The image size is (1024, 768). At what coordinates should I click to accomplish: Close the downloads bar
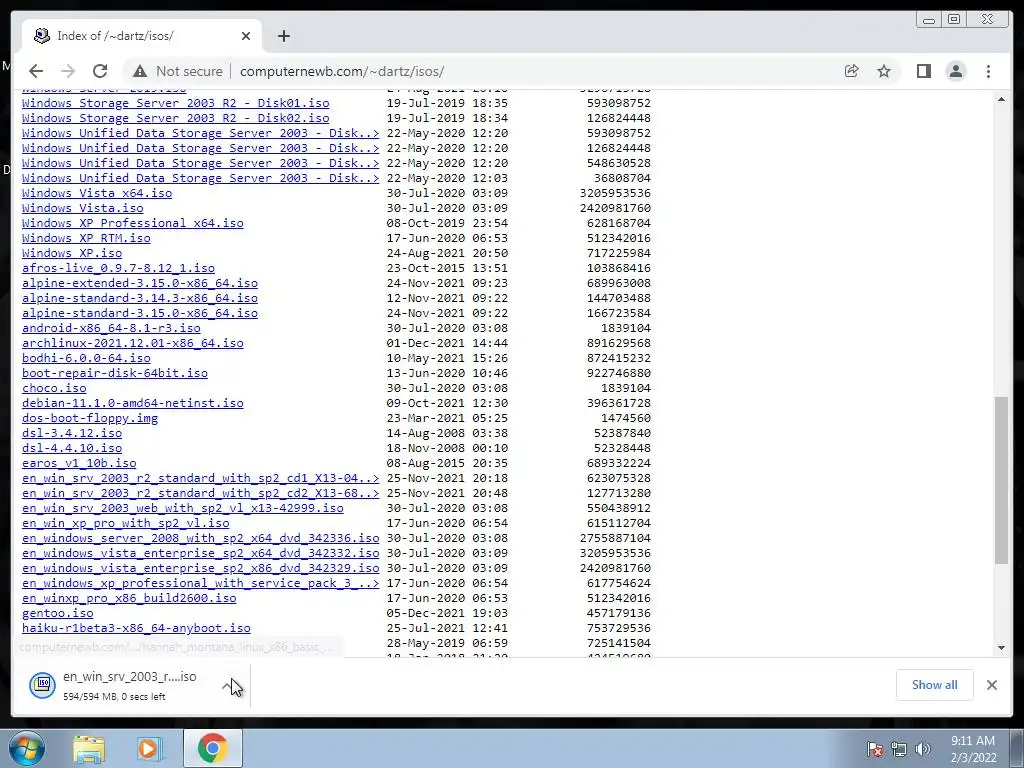pyautogui.click(x=992, y=684)
